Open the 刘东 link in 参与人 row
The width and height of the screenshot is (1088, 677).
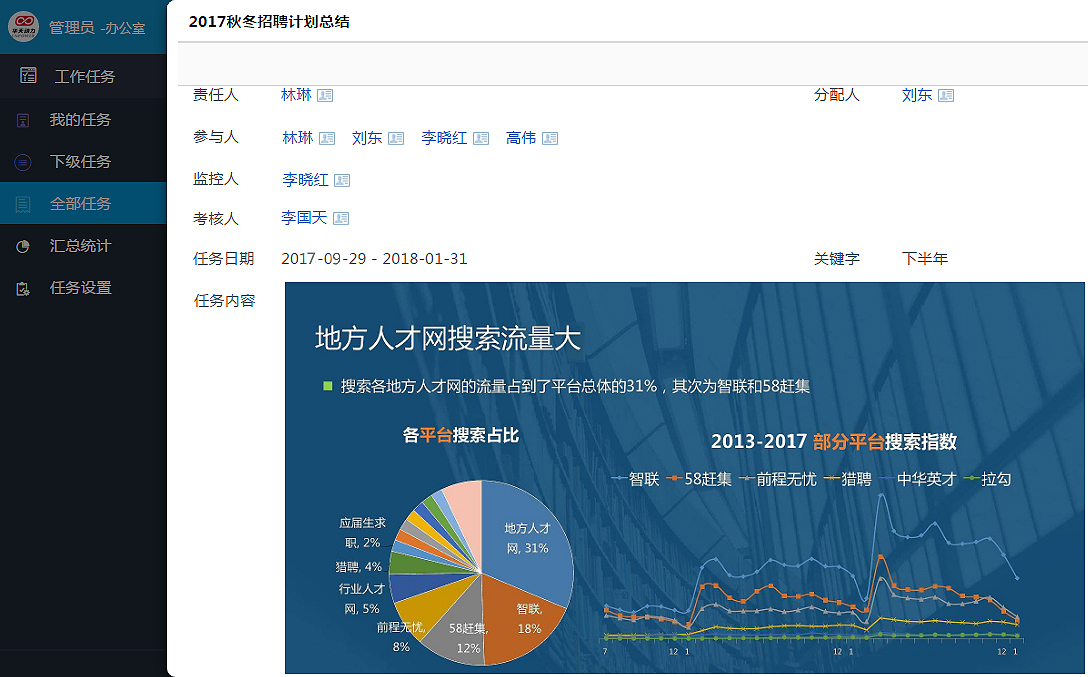pyautogui.click(x=367, y=138)
